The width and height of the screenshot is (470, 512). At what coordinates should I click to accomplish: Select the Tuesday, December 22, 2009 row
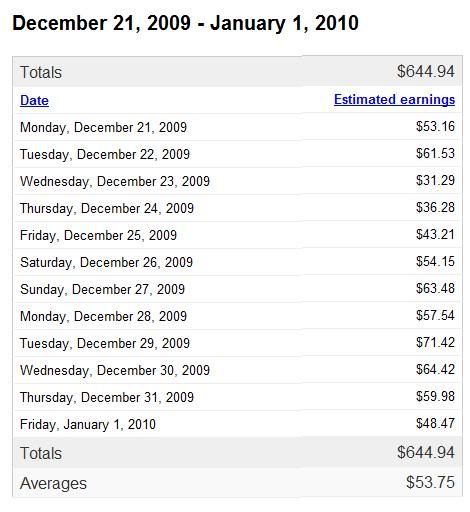[x=237, y=154]
